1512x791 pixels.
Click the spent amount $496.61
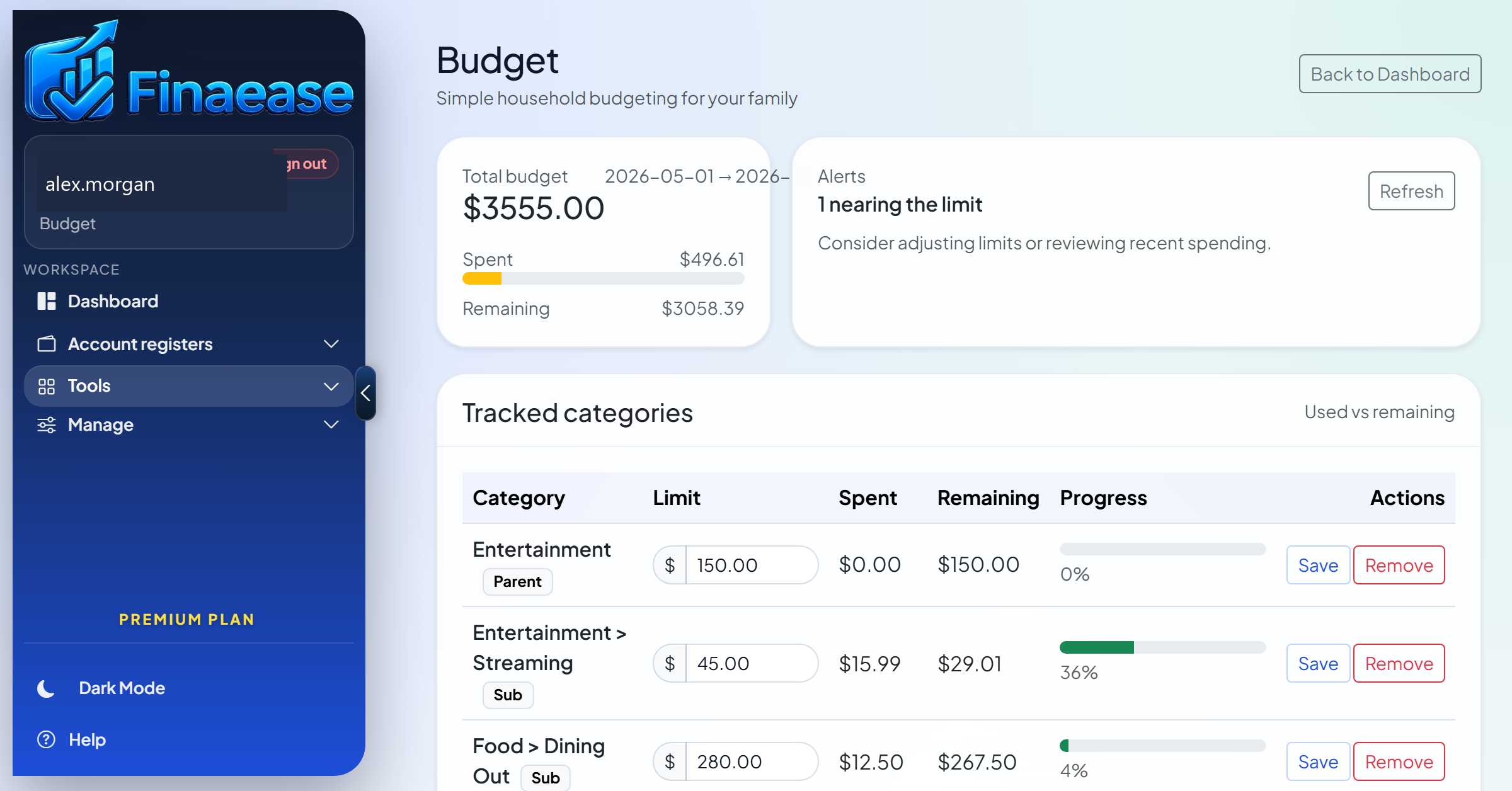pos(712,259)
